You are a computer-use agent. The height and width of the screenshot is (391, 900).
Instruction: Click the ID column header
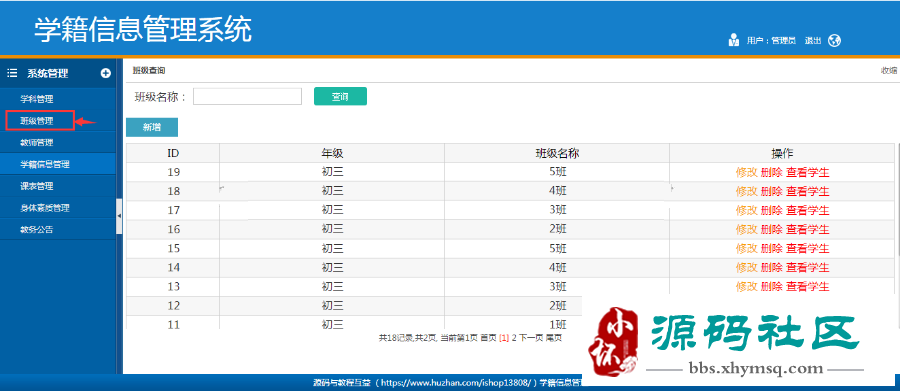tap(173, 153)
